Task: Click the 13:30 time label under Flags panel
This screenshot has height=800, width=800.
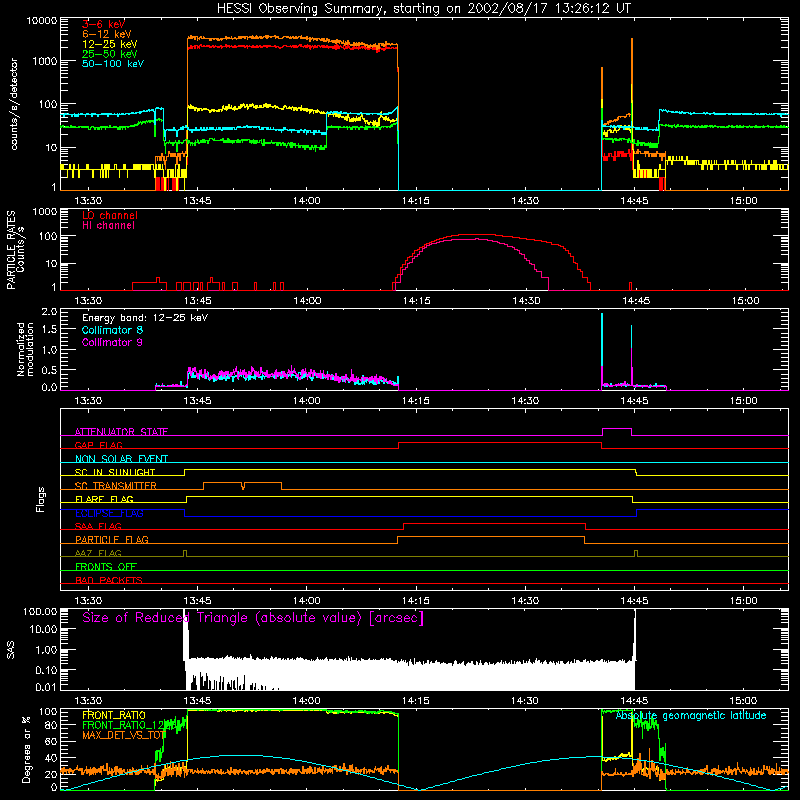Action: pos(88,601)
